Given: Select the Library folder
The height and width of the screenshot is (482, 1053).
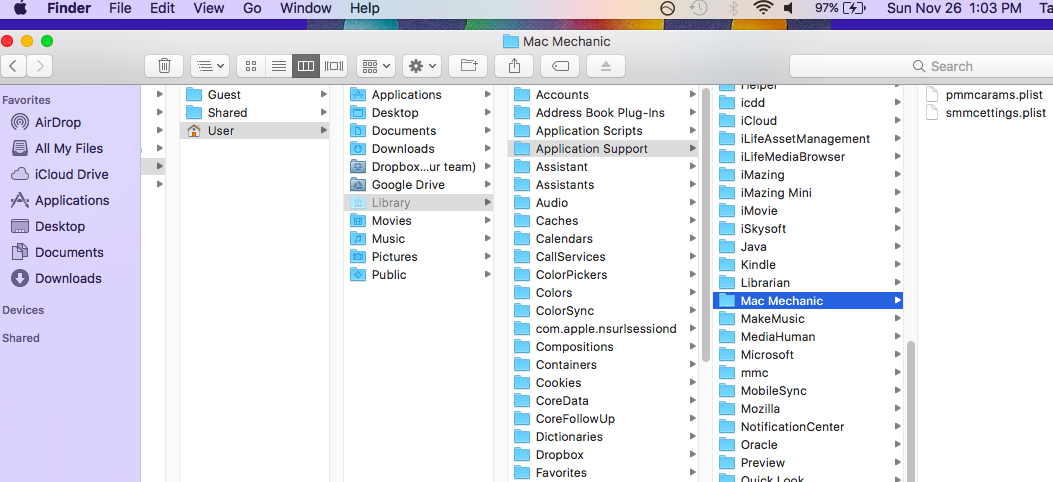Looking at the screenshot, I should 418,203.
